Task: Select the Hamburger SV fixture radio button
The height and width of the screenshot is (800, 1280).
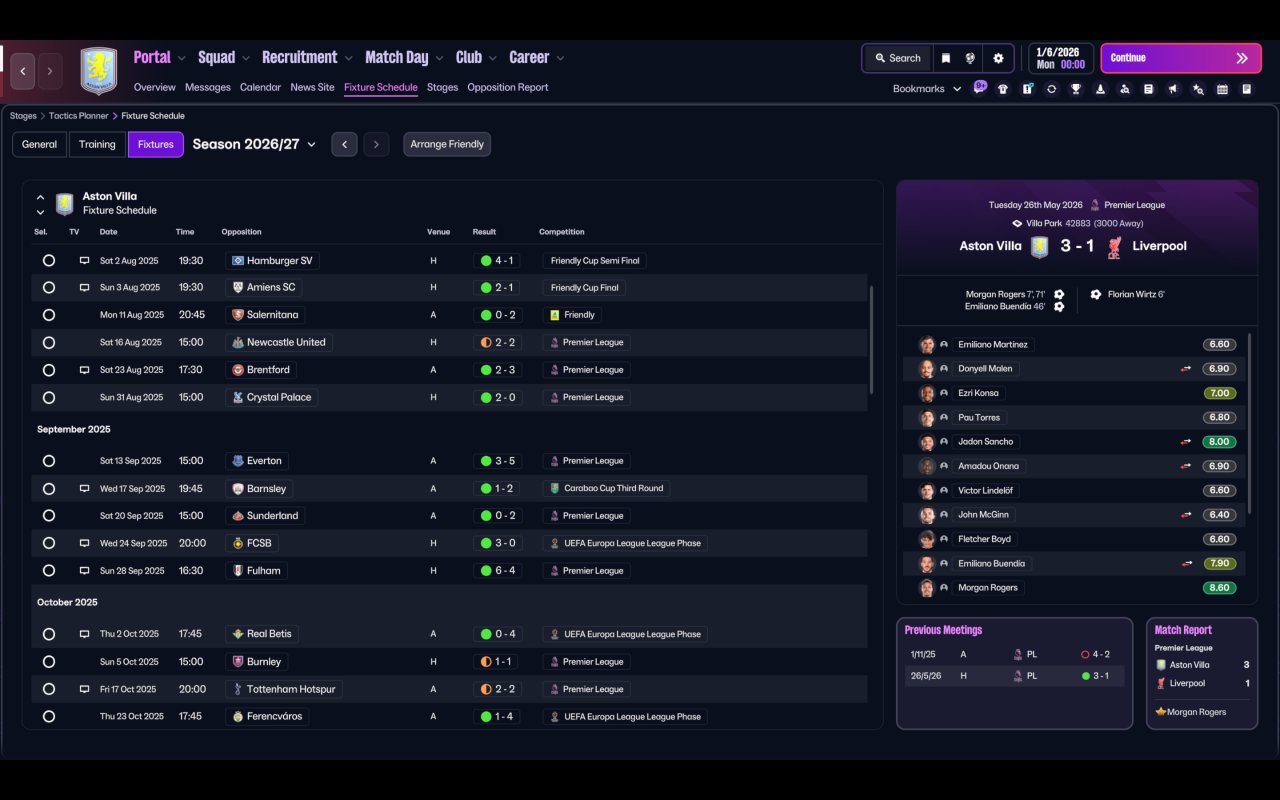Action: coord(49,261)
